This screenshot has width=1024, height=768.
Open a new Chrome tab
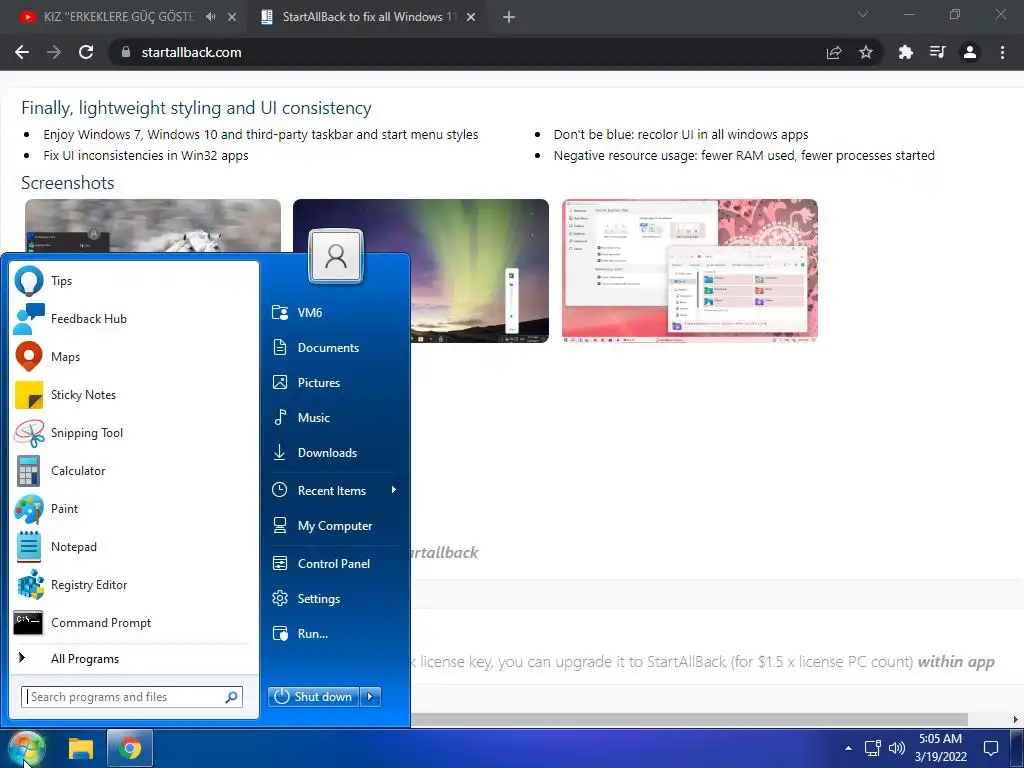point(509,17)
